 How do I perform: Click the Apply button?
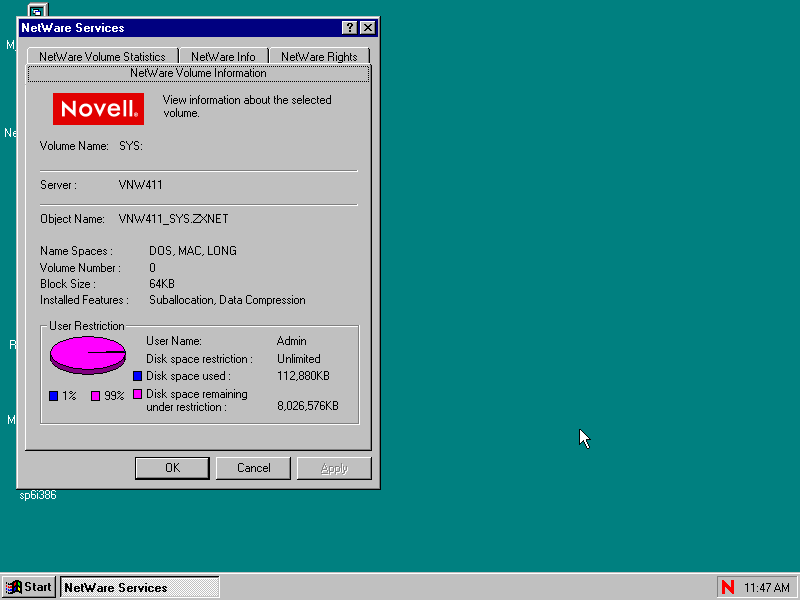tap(334, 468)
